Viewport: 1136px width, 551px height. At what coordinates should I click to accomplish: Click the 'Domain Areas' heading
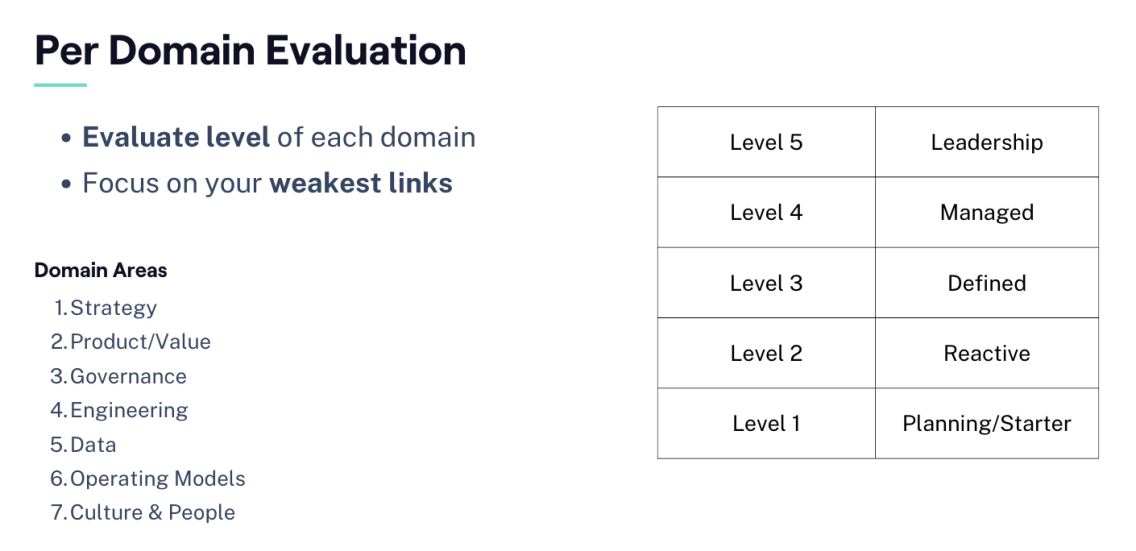point(101,270)
